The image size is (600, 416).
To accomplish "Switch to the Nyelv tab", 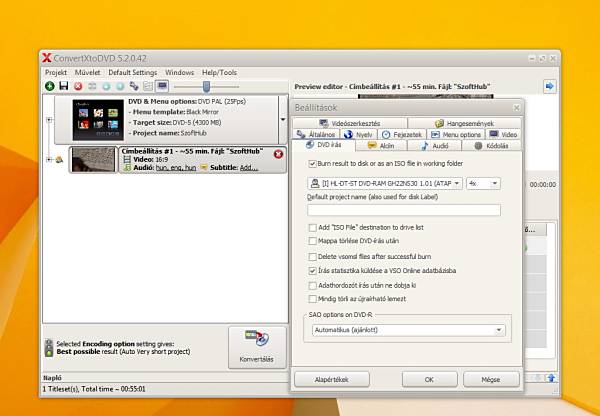I will (x=358, y=134).
